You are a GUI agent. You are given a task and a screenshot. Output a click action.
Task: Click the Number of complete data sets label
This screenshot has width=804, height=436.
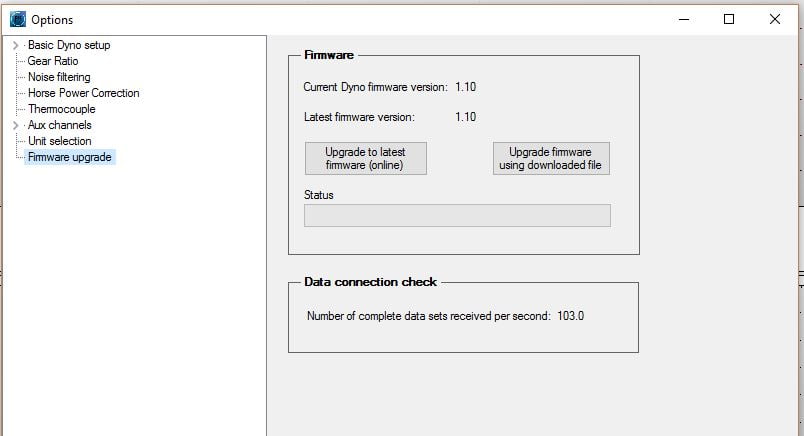click(x=429, y=316)
